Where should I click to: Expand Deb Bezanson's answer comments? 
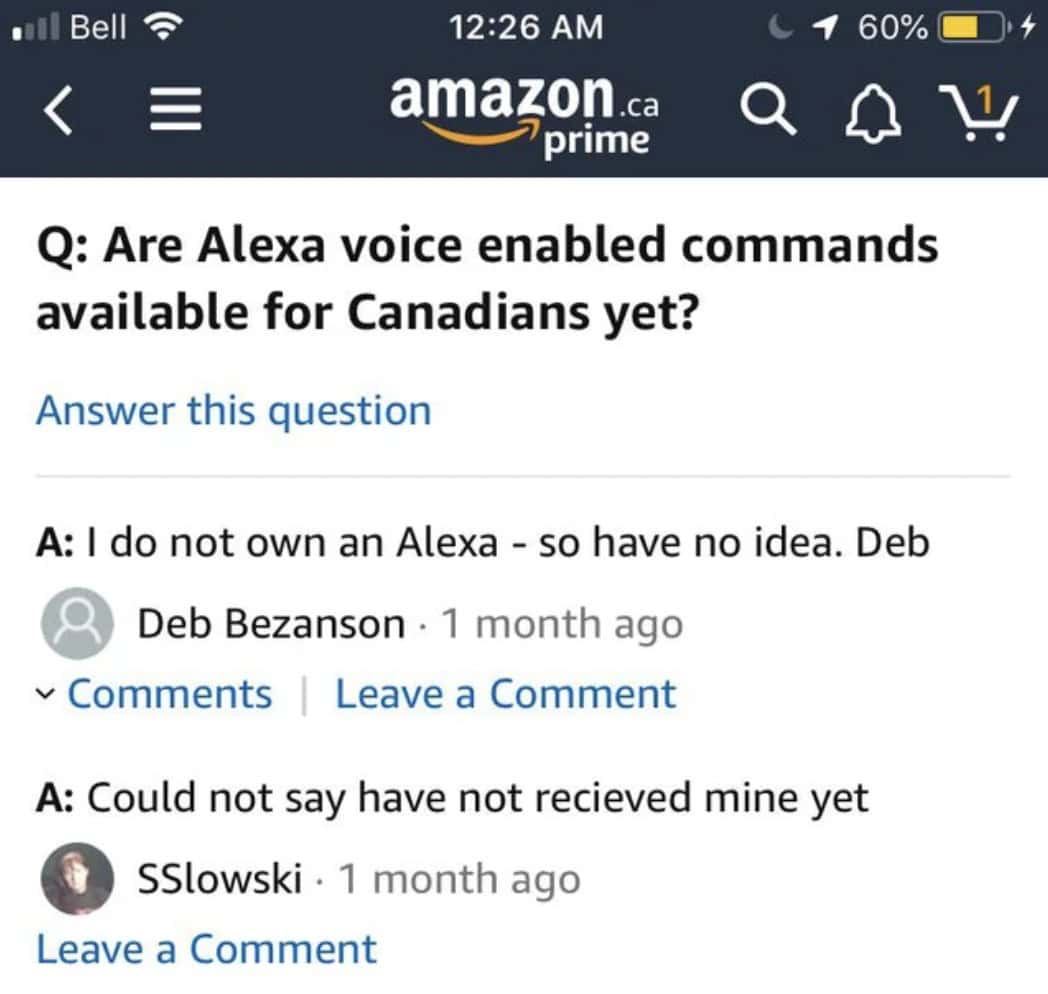168,693
